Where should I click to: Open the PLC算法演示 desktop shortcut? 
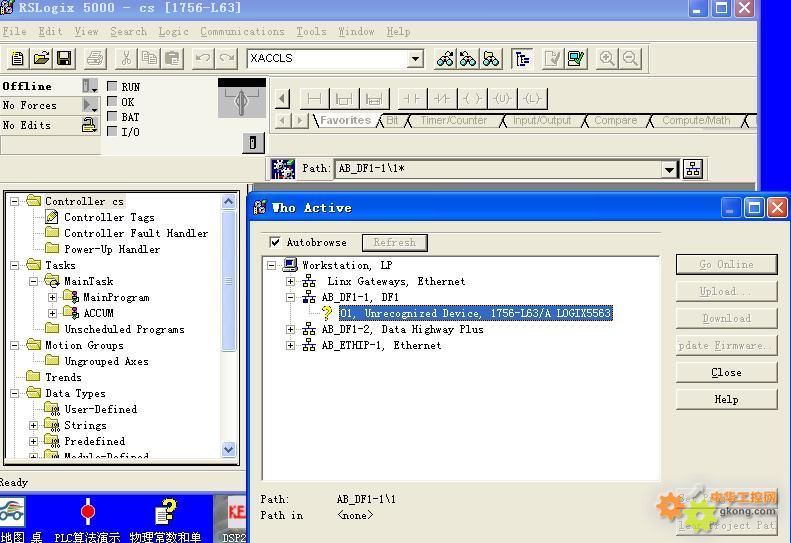pos(87,520)
